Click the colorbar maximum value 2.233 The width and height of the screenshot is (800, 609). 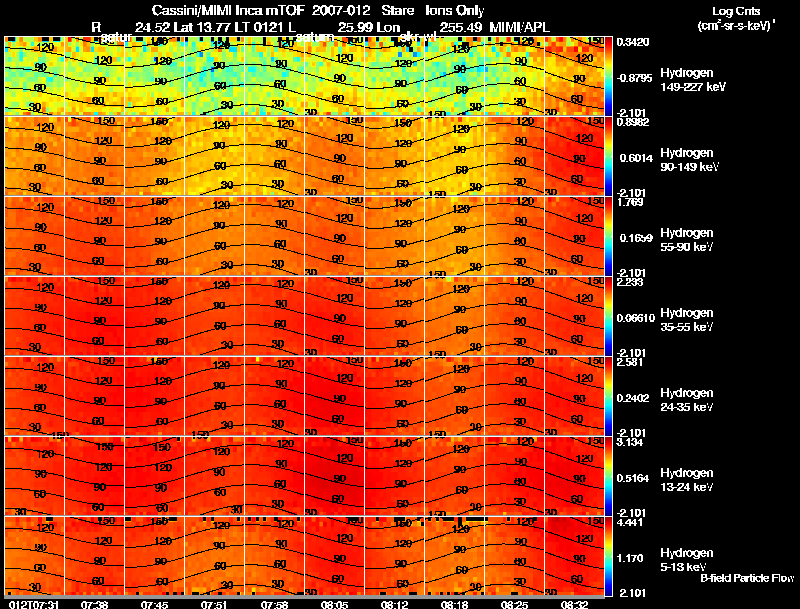630,282
